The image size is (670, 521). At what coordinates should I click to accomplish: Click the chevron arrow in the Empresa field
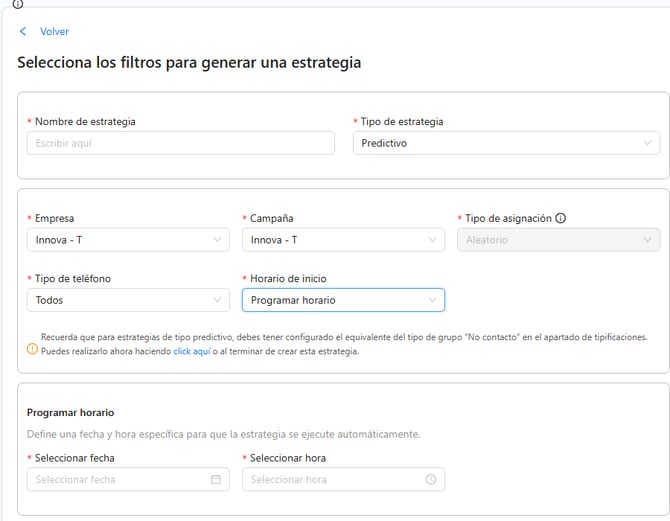coord(217,240)
